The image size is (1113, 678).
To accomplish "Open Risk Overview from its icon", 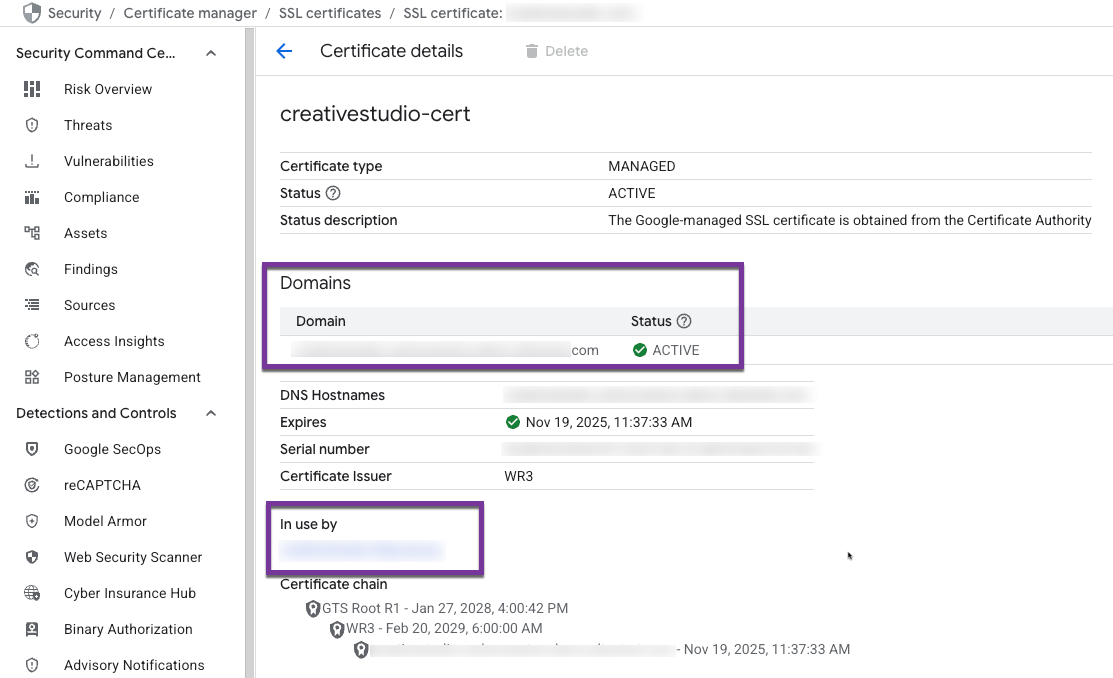I will coord(32,89).
